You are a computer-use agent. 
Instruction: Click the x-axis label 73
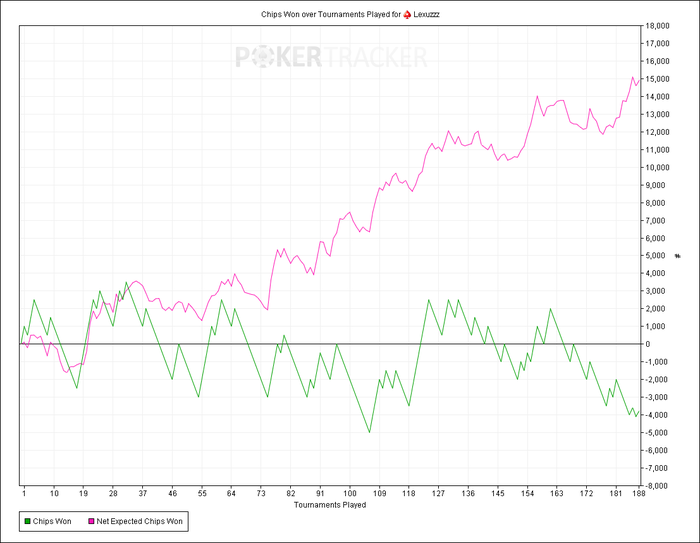261,493
